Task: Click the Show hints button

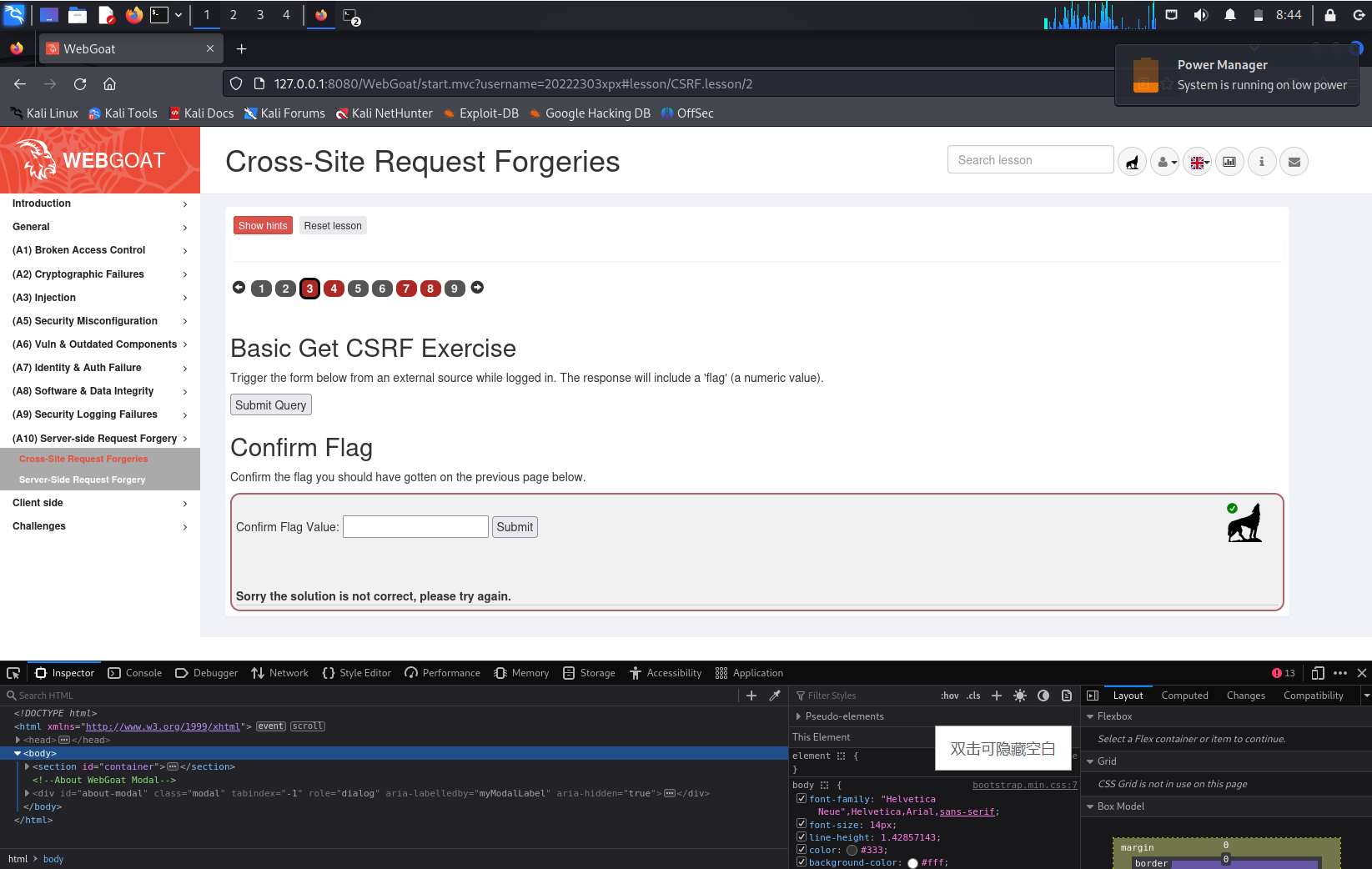Action: pyautogui.click(x=263, y=226)
